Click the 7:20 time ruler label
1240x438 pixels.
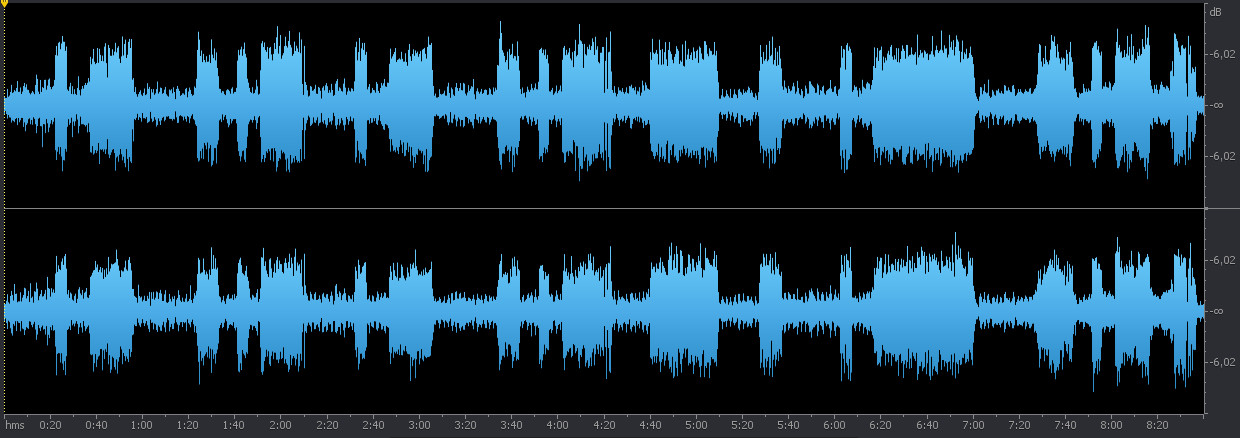click(x=1019, y=424)
